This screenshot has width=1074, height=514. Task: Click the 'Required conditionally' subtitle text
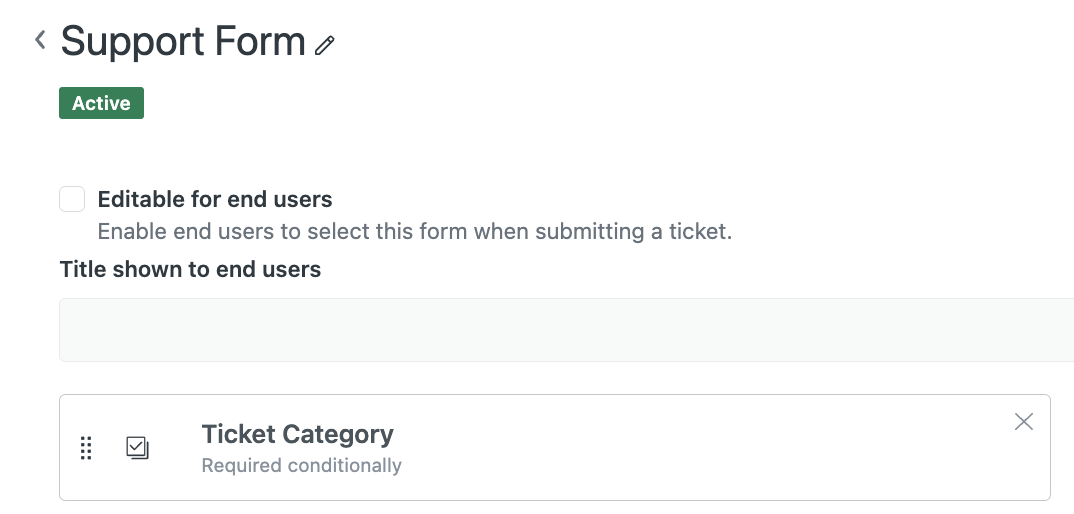[x=301, y=466]
